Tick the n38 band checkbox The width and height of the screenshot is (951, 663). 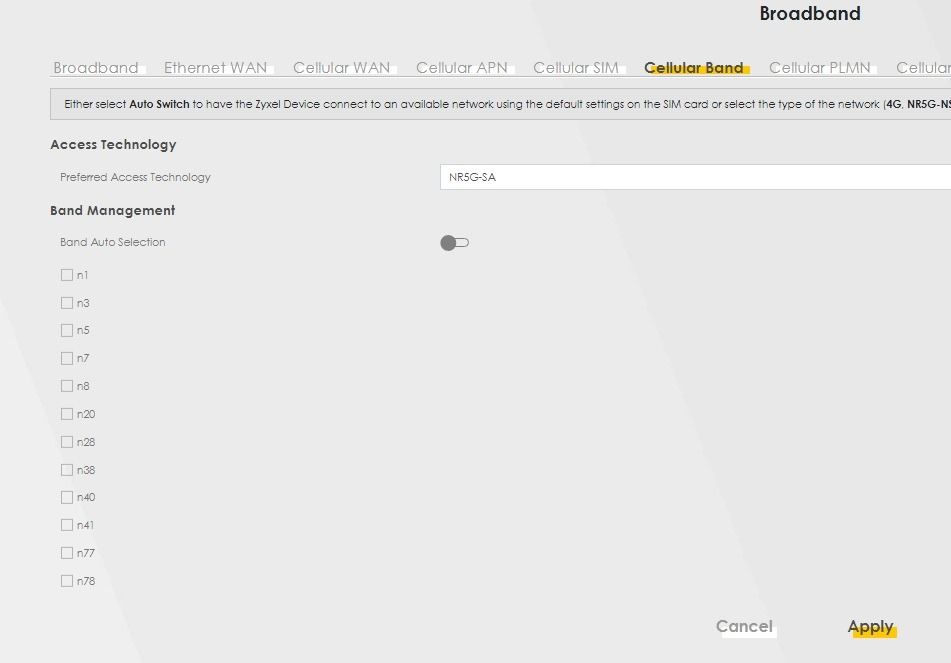67,470
